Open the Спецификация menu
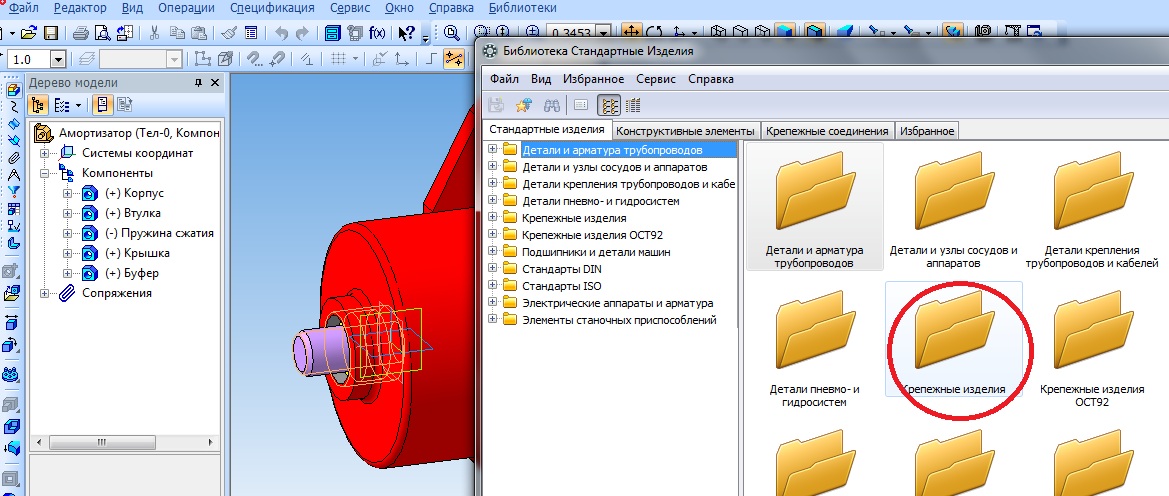This screenshot has height=496, width=1169. coord(272,8)
